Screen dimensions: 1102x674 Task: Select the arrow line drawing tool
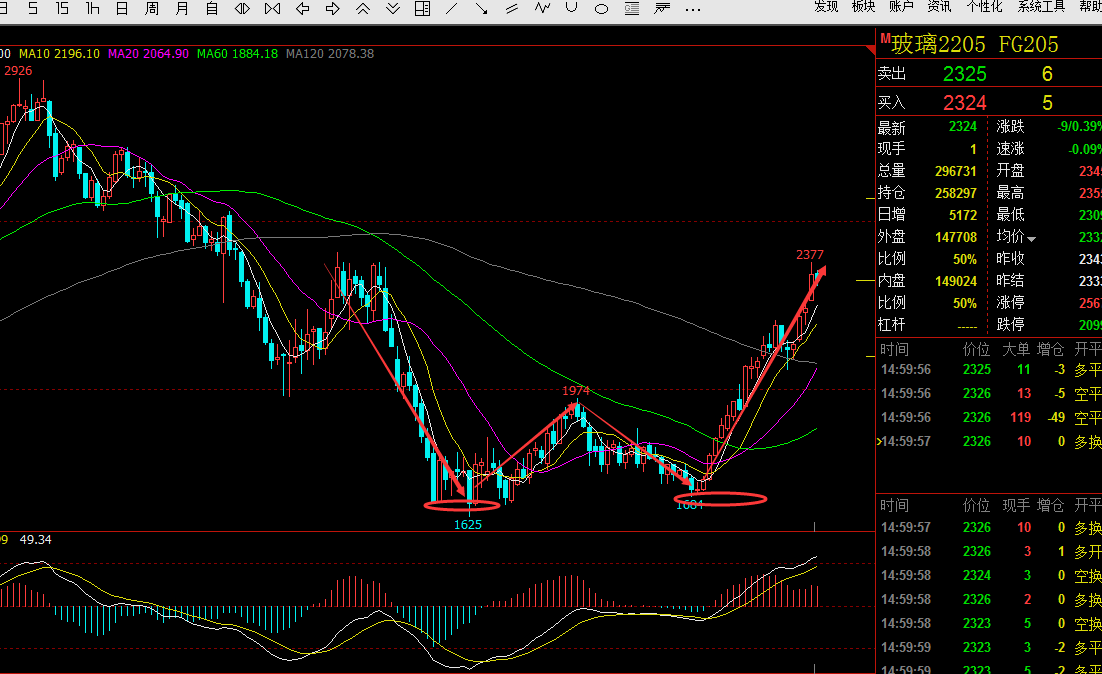pyautogui.click(x=481, y=8)
